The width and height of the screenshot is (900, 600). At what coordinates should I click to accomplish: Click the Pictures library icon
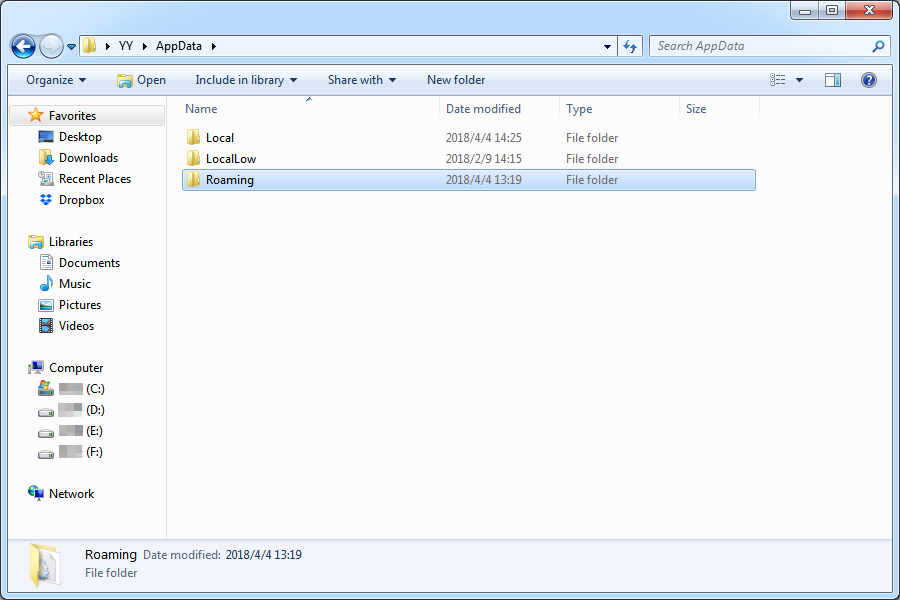[x=46, y=305]
